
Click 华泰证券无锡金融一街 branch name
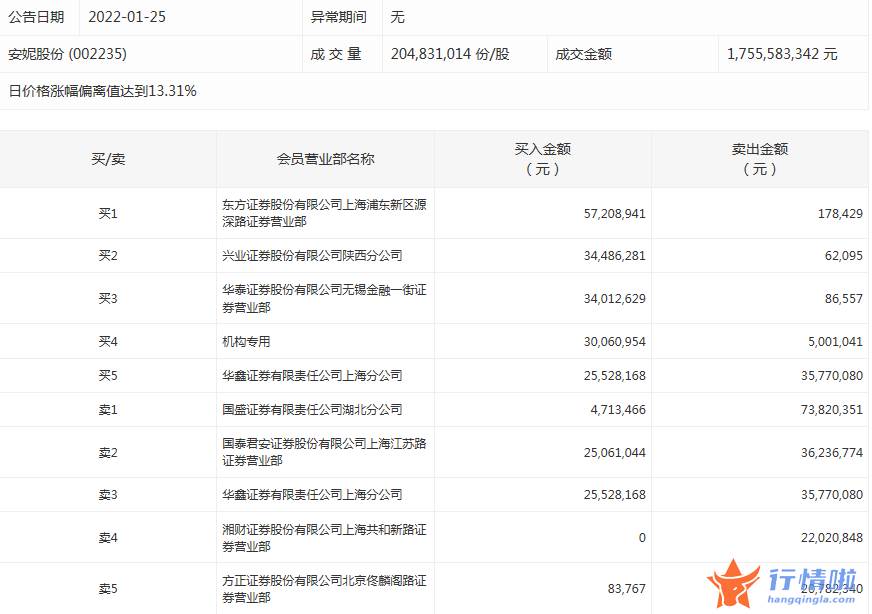tap(324, 299)
